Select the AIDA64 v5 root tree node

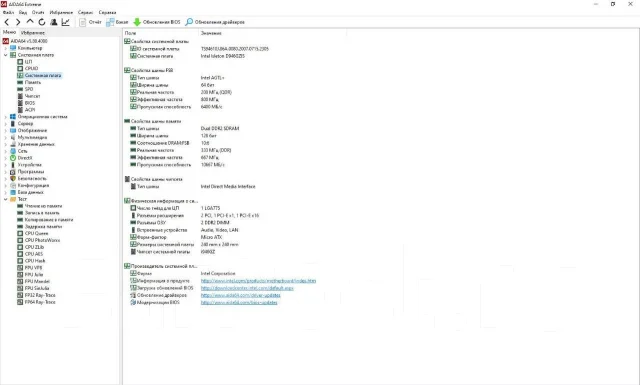tap(25, 41)
